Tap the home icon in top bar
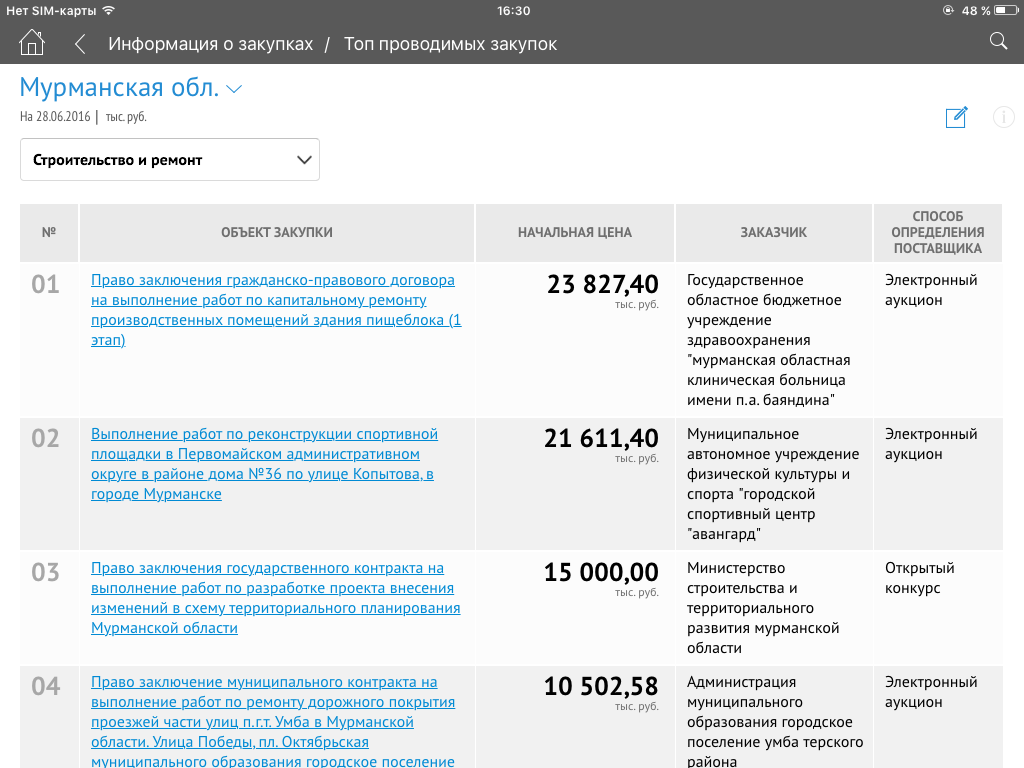Viewport: 1024px width, 768px height. pyautogui.click(x=32, y=43)
